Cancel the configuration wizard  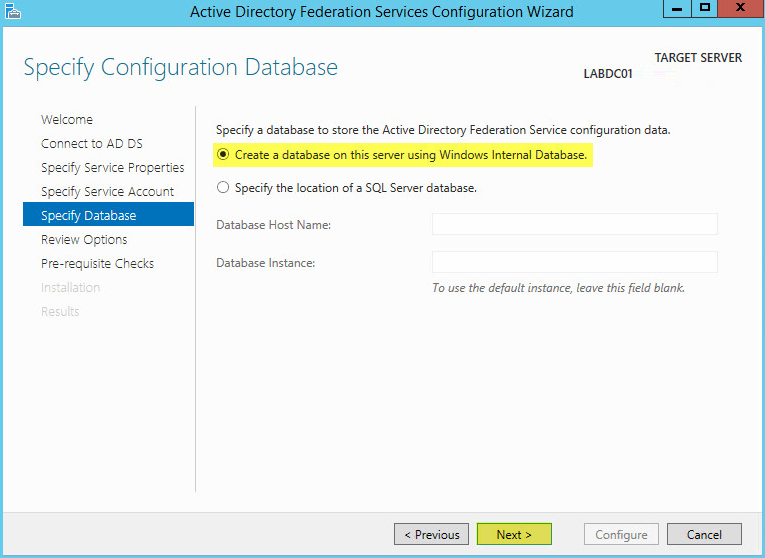pyautogui.click(x=704, y=534)
